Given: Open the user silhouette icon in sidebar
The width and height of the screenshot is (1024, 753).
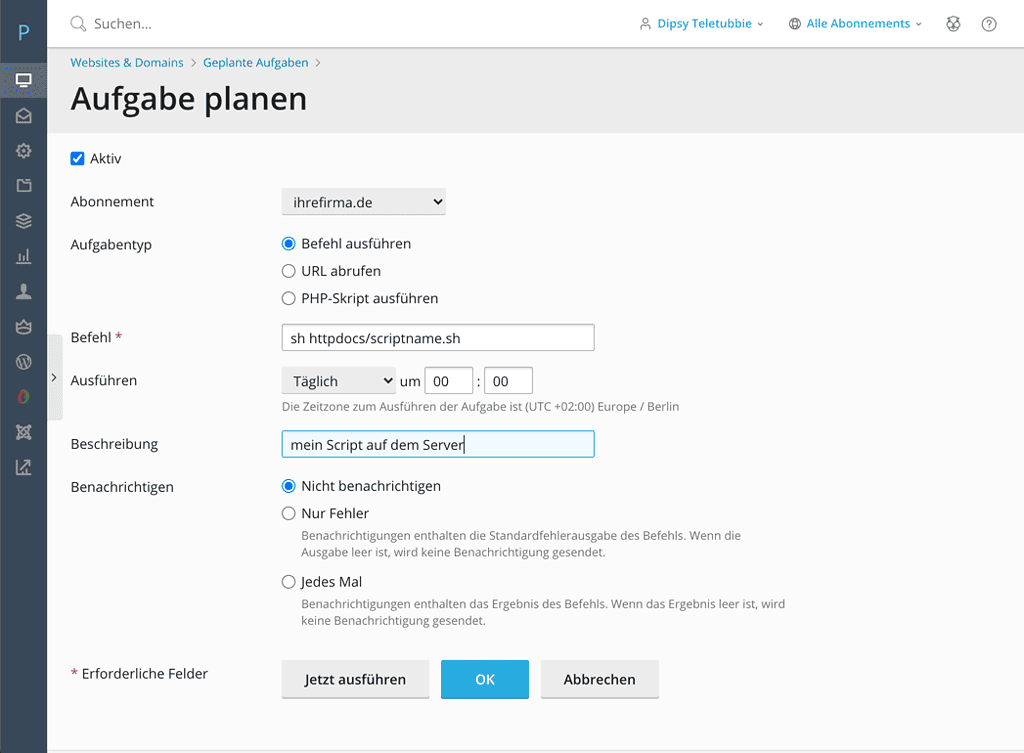Looking at the screenshot, I should [x=23, y=291].
